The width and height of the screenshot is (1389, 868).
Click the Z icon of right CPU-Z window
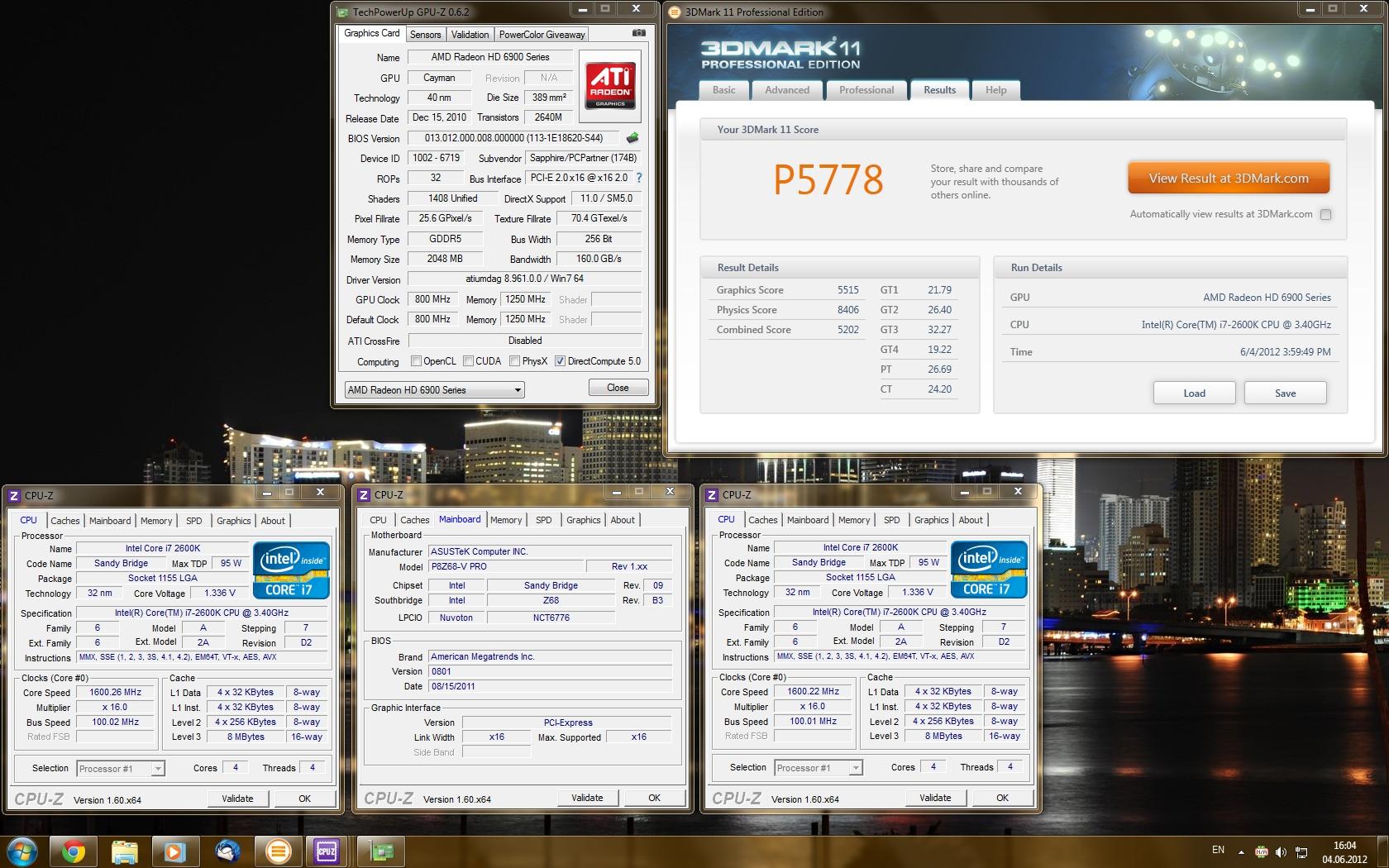(711, 494)
